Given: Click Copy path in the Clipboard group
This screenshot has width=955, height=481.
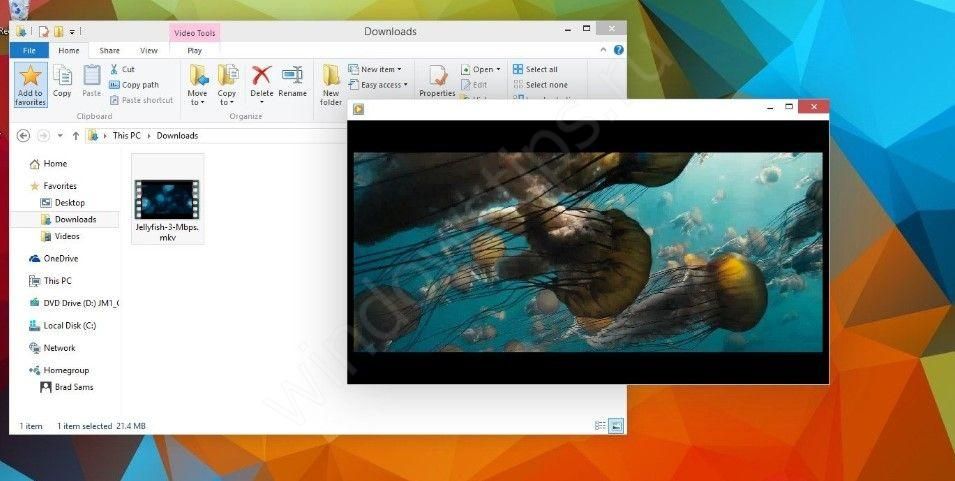Looking at the screenshot, I should (139, 85).
